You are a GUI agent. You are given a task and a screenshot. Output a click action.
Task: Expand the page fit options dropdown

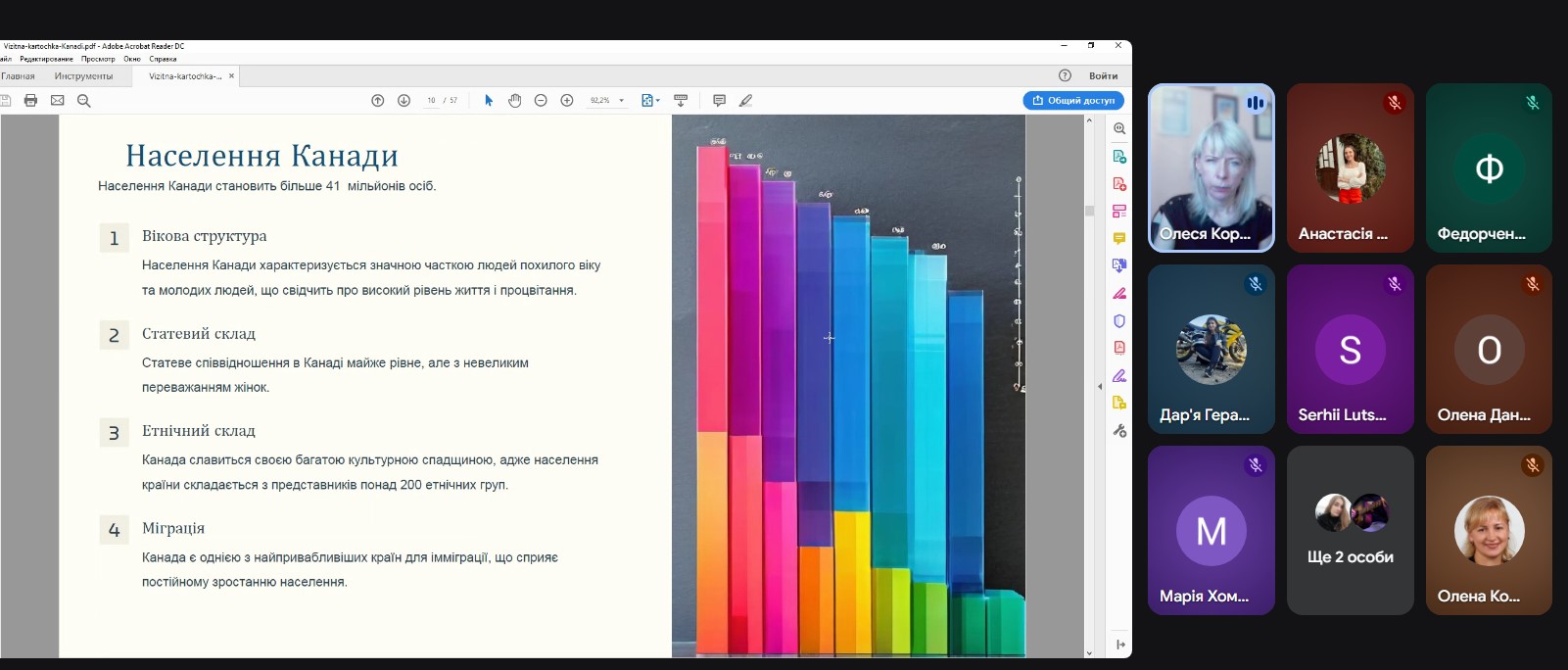click(658, 101)
